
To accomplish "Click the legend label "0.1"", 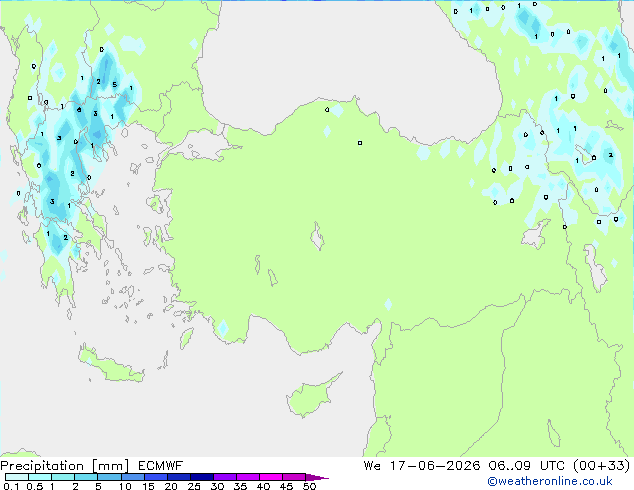I will pos(11,486).
